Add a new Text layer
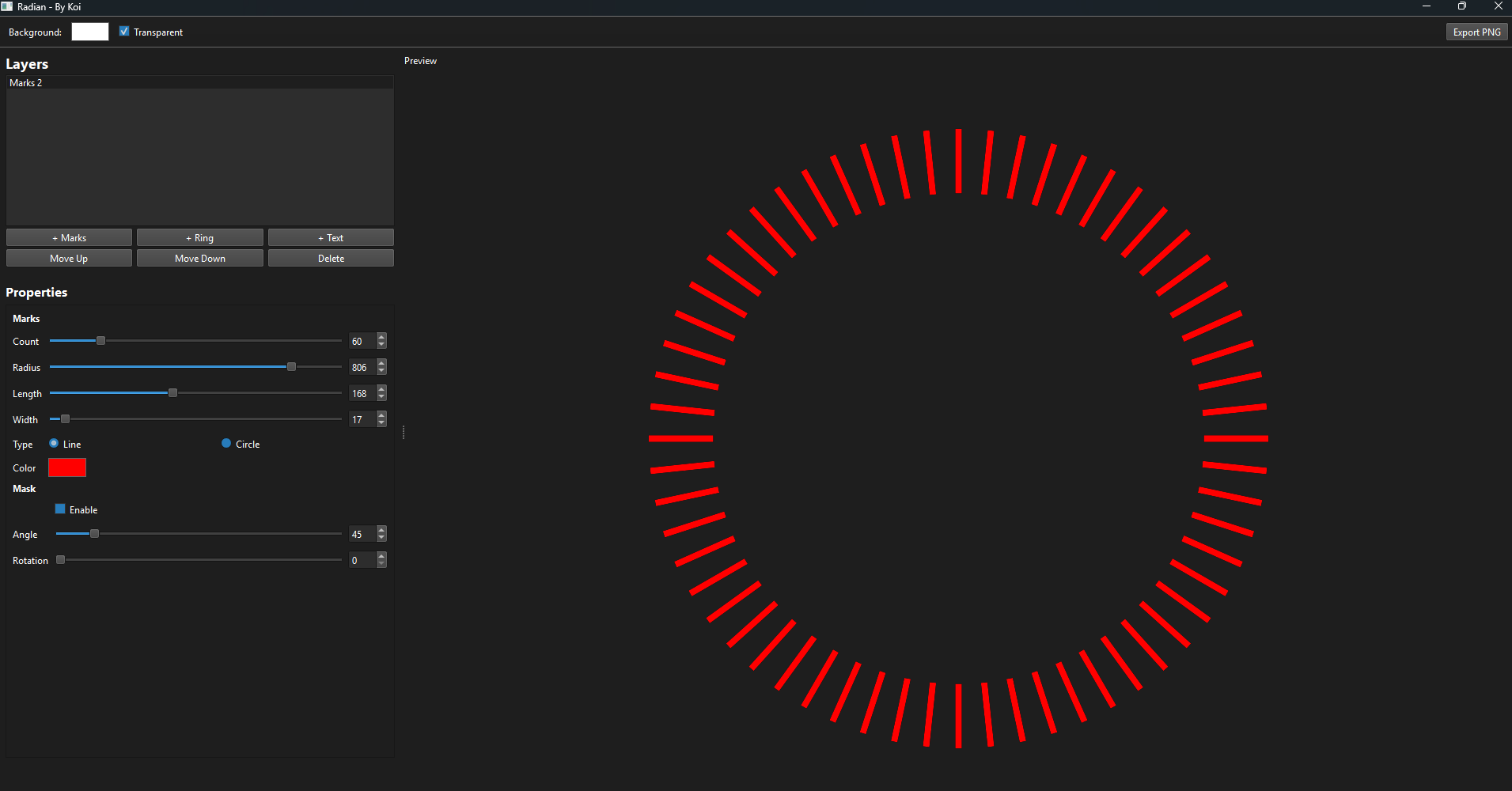This screenshot has width=1512, height=791. point(330,237)
